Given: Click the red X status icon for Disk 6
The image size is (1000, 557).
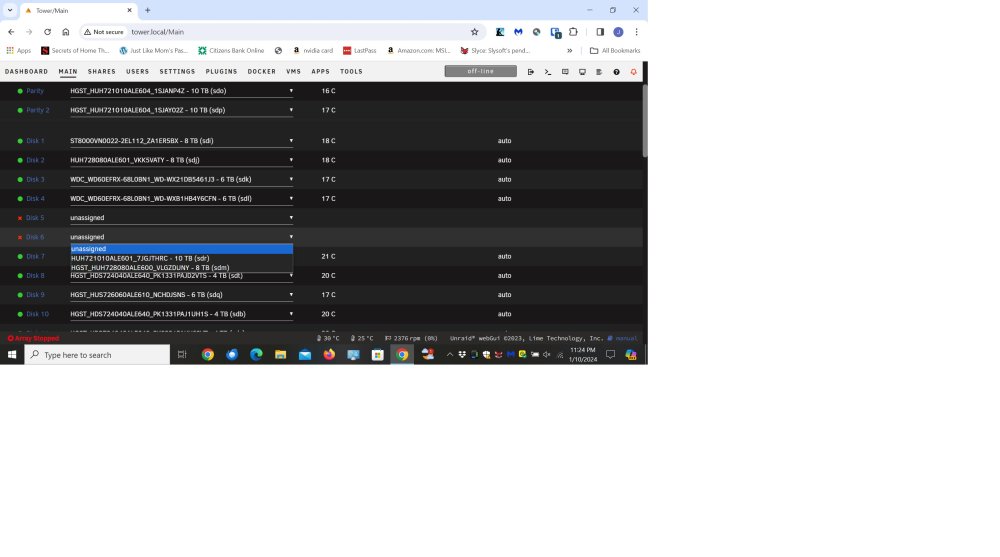Looking at the screenshot, I should tap(20, 237).
